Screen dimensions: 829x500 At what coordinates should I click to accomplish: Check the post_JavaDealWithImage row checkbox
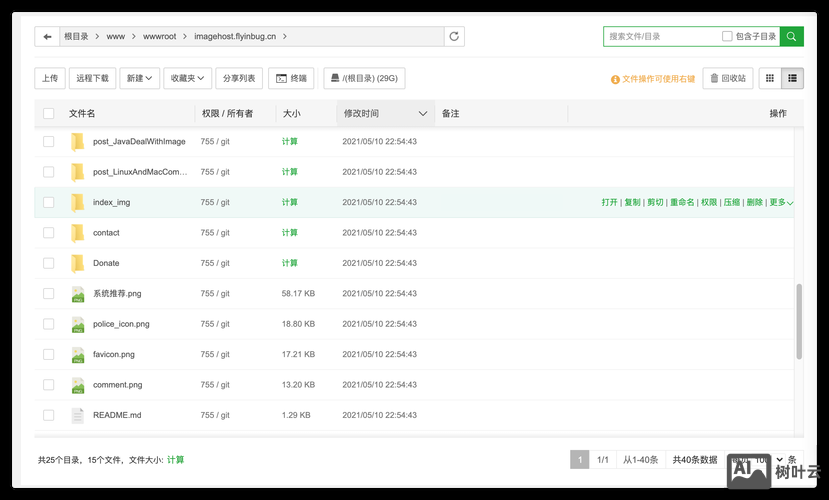(49, 142)
